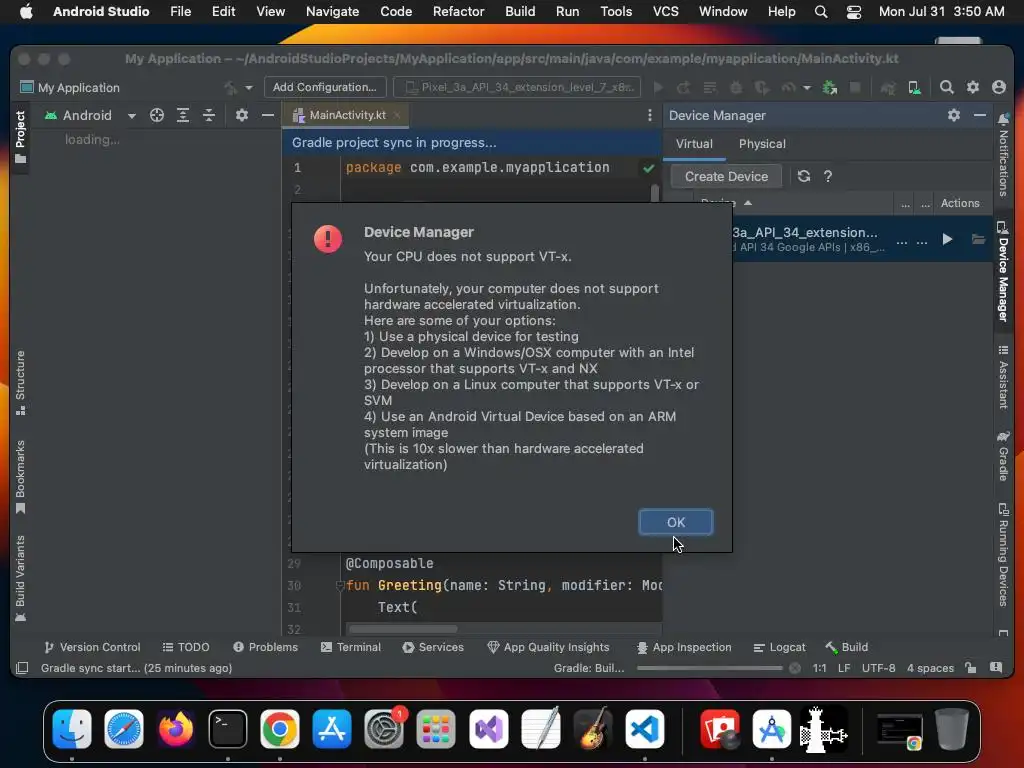Open the VCS menu
The image size is (1024, 768).
pyautogui.click(x=665, y=11)
